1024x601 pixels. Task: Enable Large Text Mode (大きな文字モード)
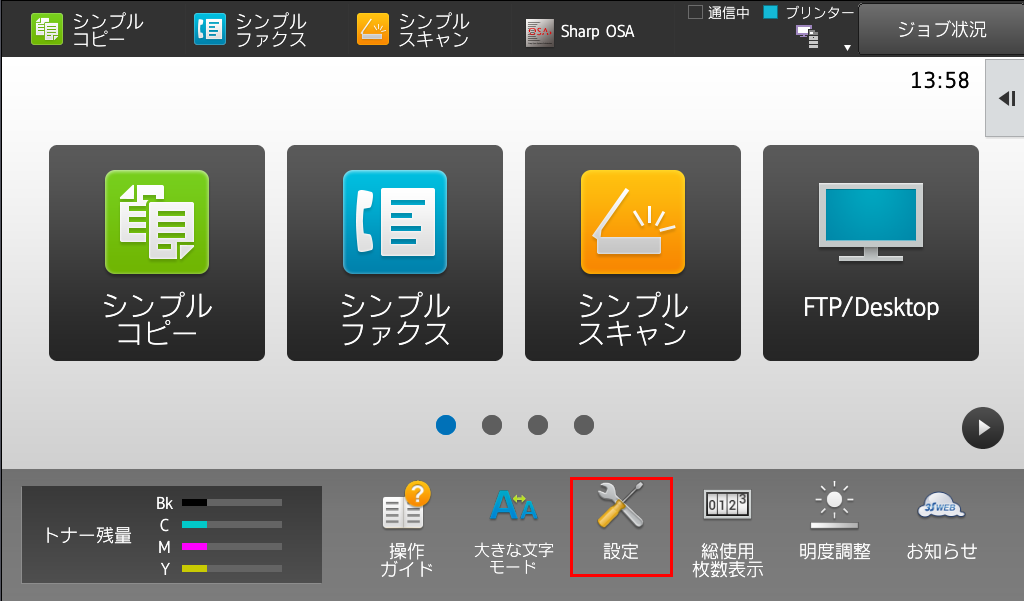(x=513, y=530)
